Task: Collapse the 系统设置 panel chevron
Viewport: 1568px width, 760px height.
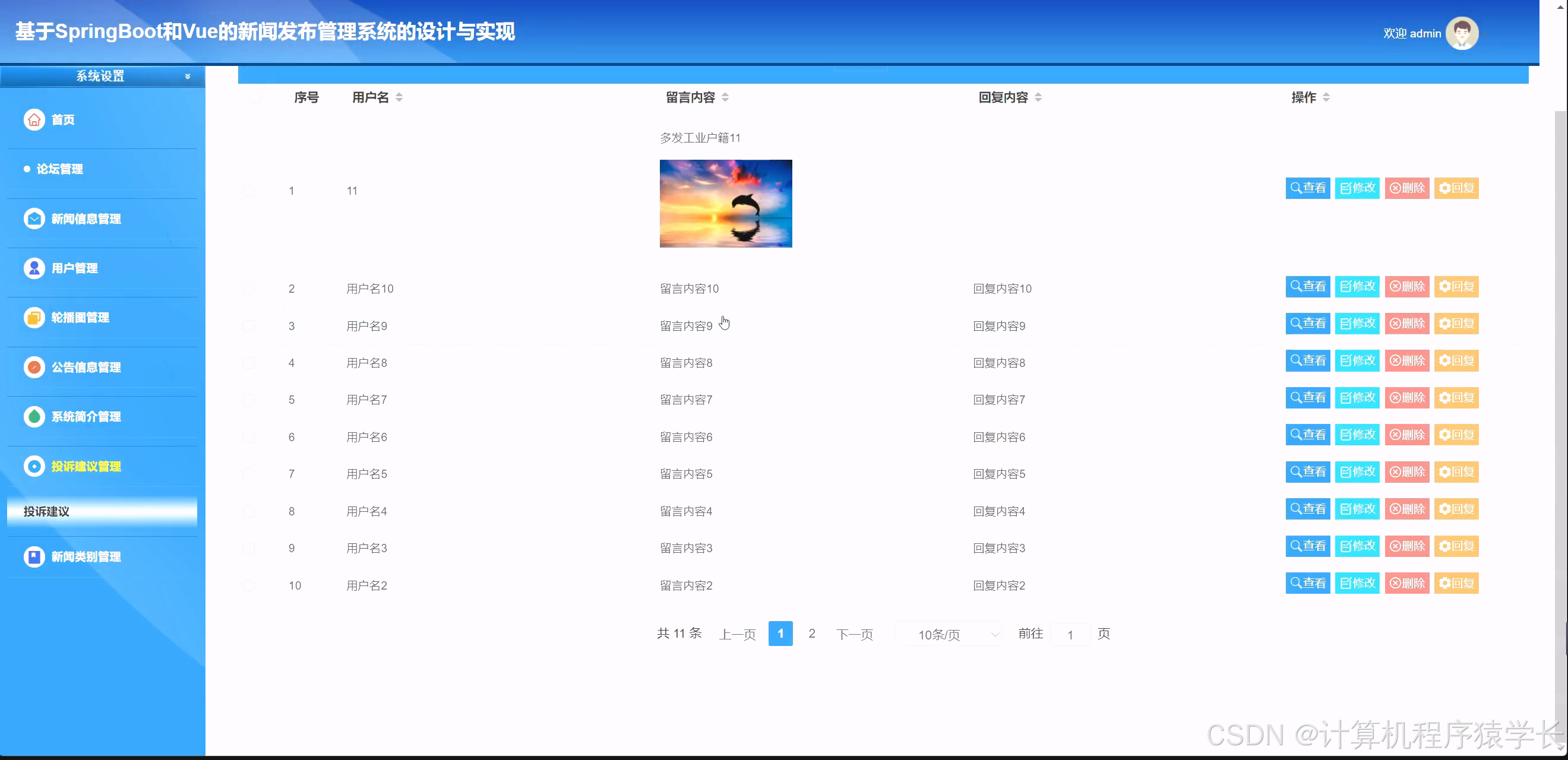Action: tap(188, 77)
